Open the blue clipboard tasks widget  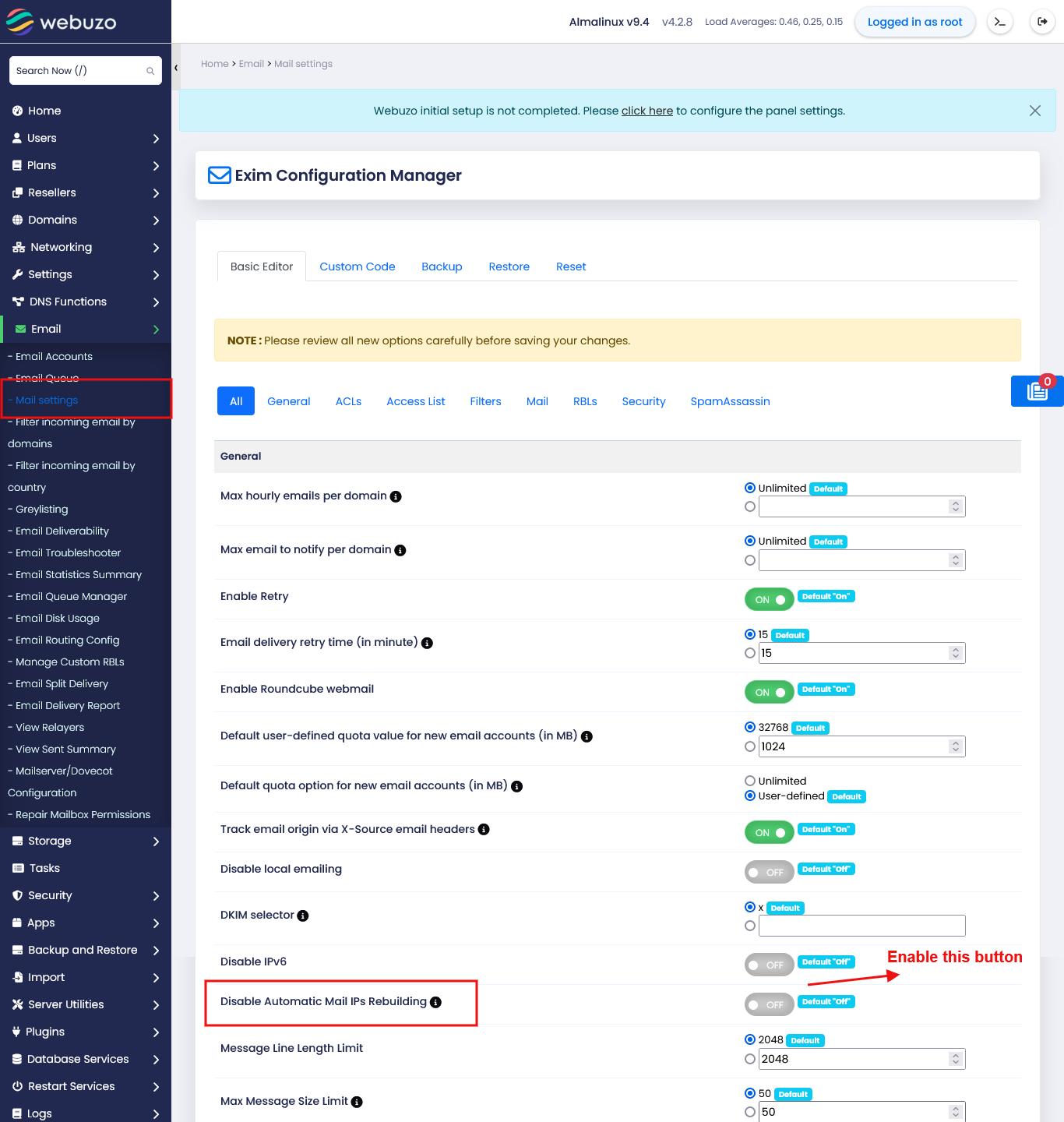click(1038, 391)
